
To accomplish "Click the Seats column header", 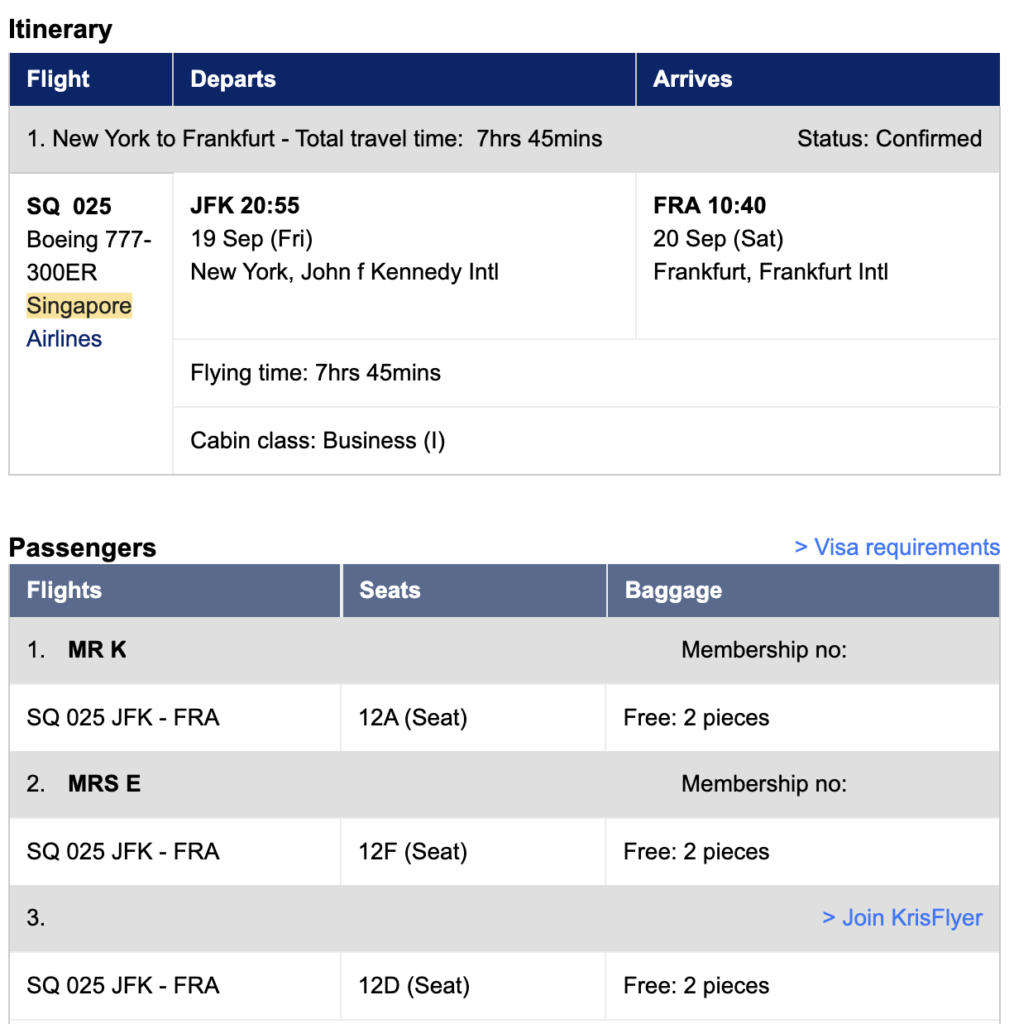I will tap(389, 590).
